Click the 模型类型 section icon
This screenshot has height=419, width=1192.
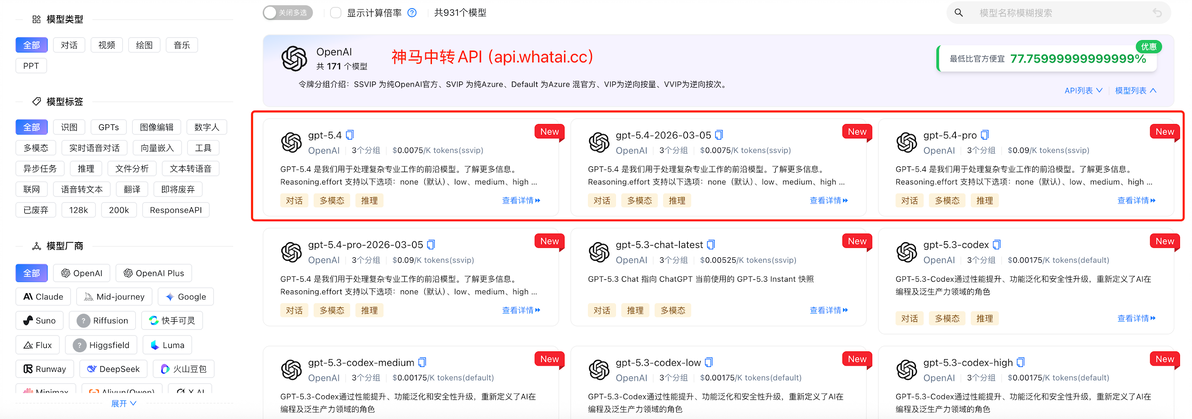pos(36,18)
